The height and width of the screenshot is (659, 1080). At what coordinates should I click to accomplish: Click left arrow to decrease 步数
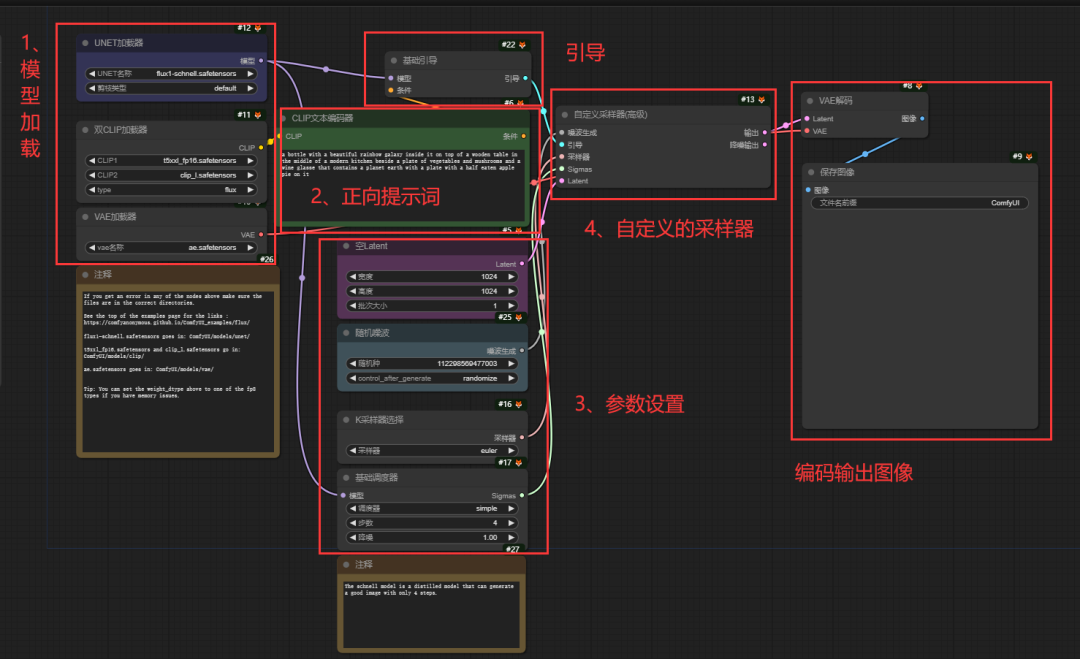click(x=353, y=522)
